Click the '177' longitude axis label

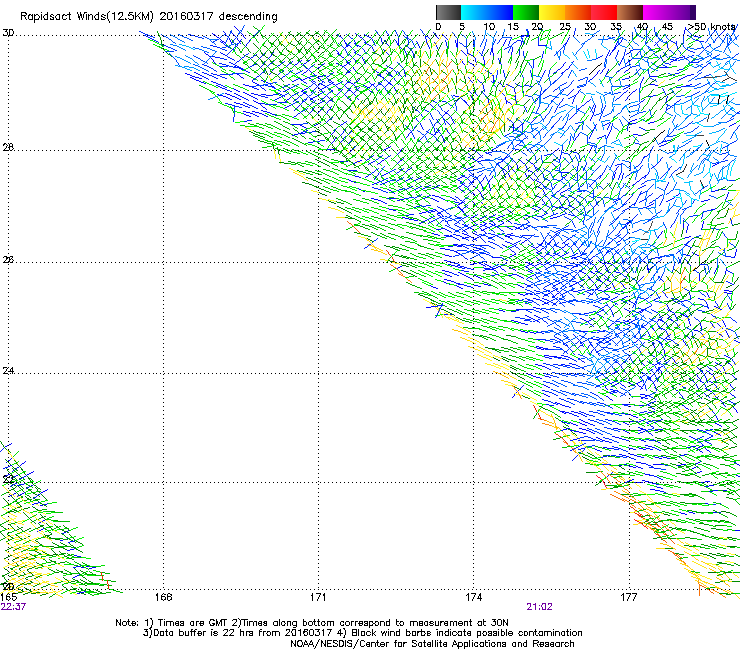point(629,597)
